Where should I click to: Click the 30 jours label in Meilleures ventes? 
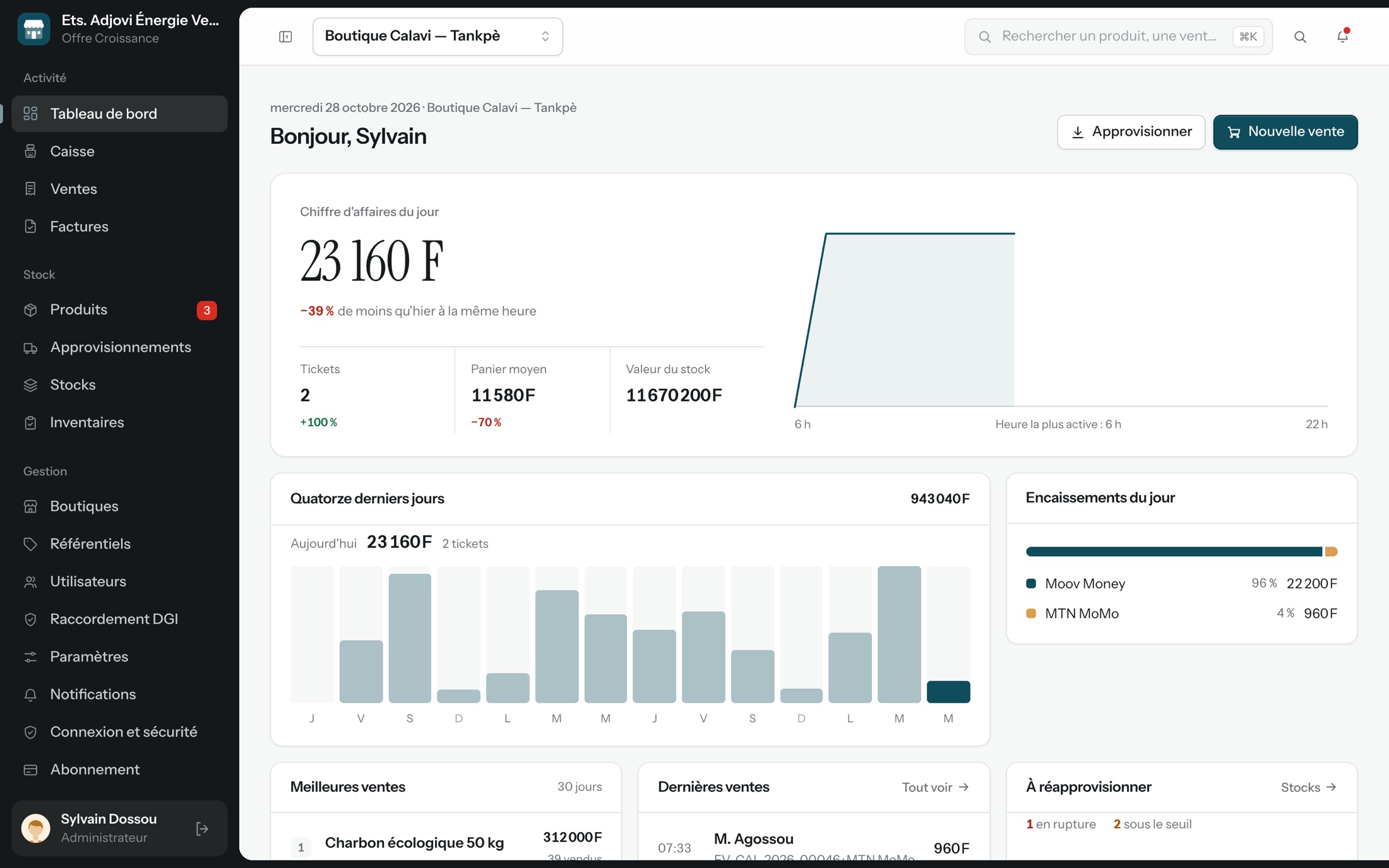coord(579,787)
